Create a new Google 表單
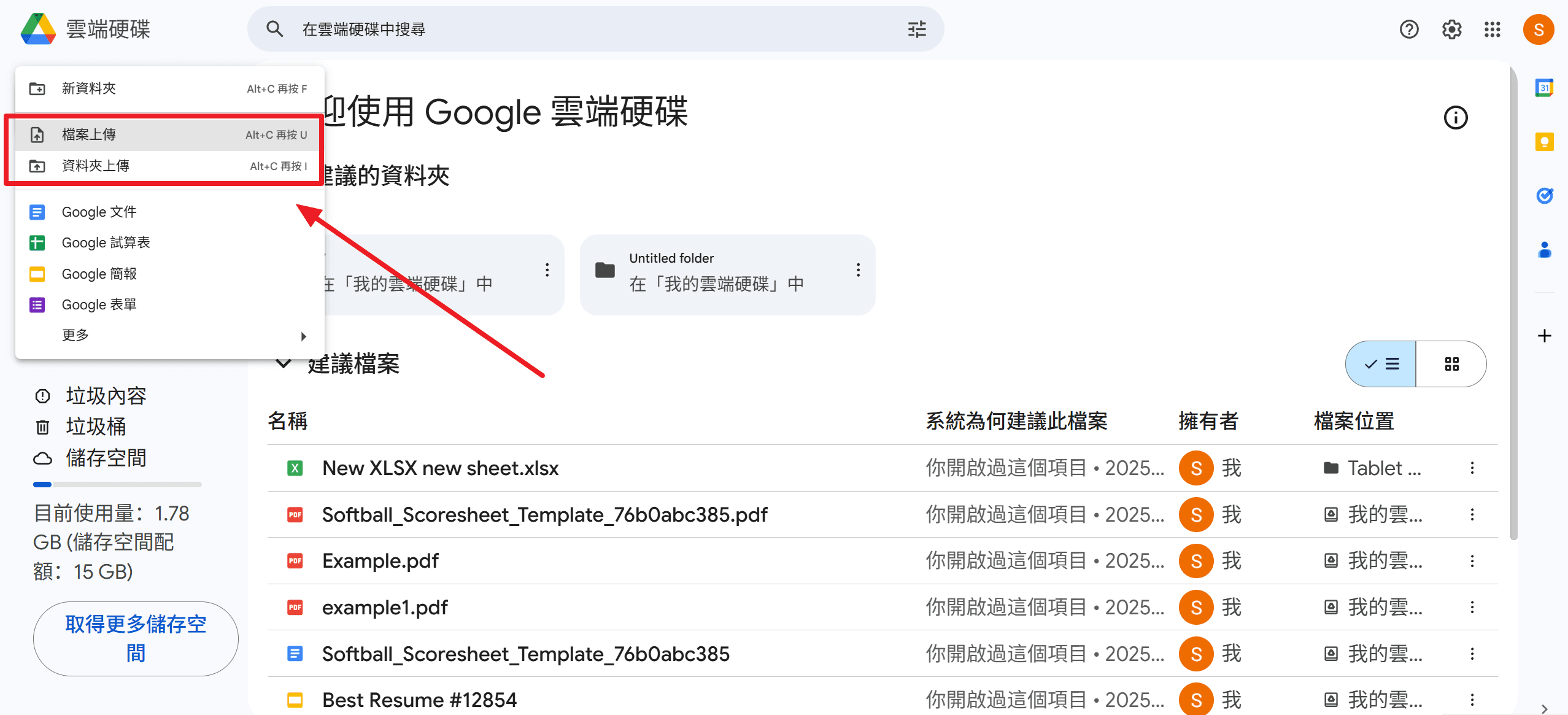The image size is (1568, 715). [169, 305]
